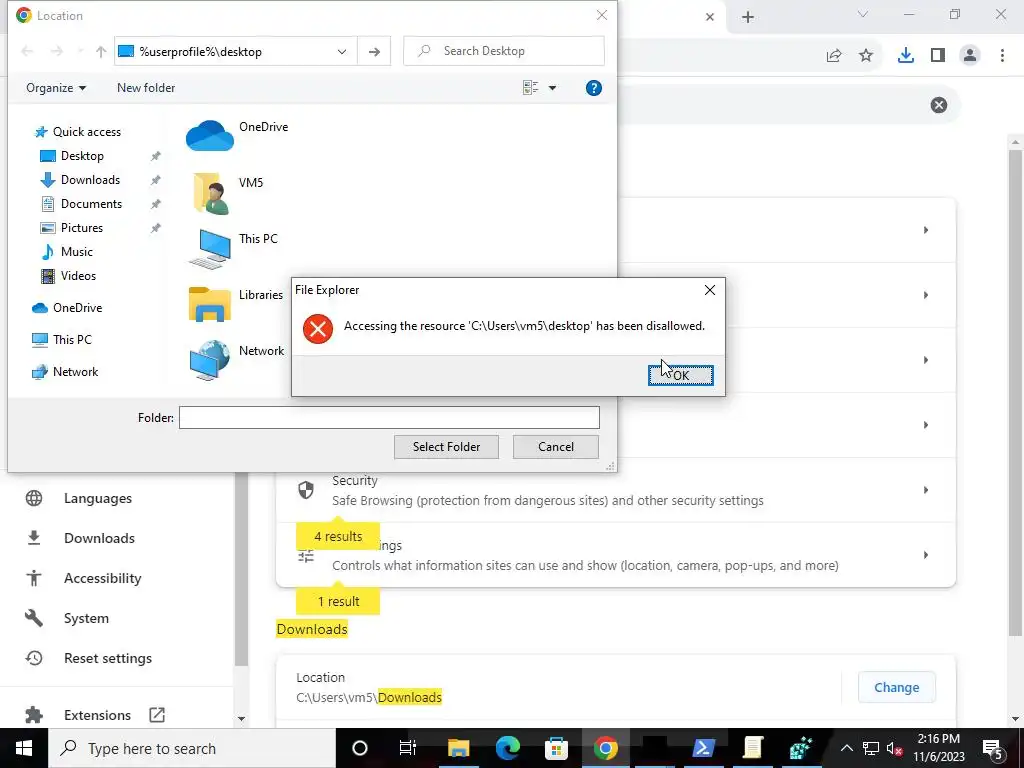Open Languages in Chrome settings sidebar
This screenshot has height=768, width=1024.
98,498
